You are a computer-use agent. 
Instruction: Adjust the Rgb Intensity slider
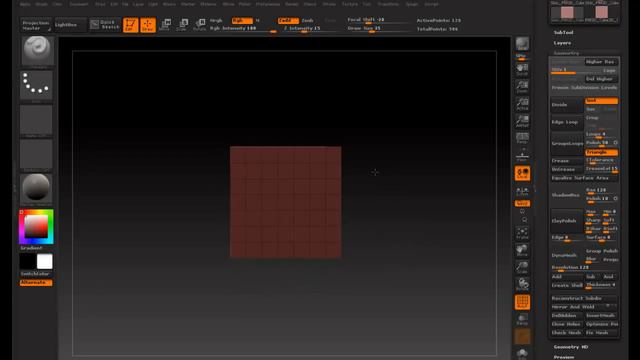tap(242, 29)
